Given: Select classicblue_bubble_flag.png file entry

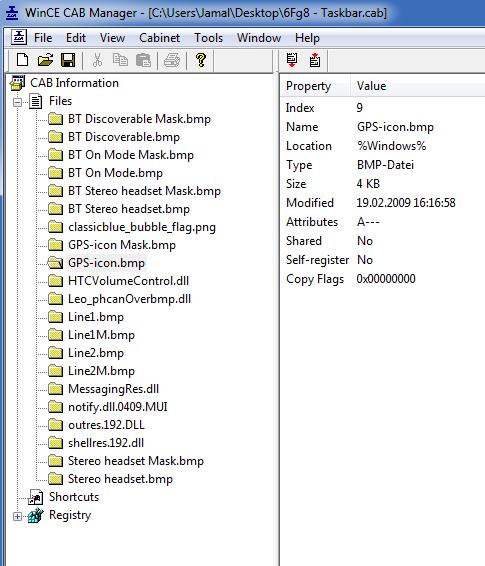Looking at the screenshot, I should click(x=142, y=227).
